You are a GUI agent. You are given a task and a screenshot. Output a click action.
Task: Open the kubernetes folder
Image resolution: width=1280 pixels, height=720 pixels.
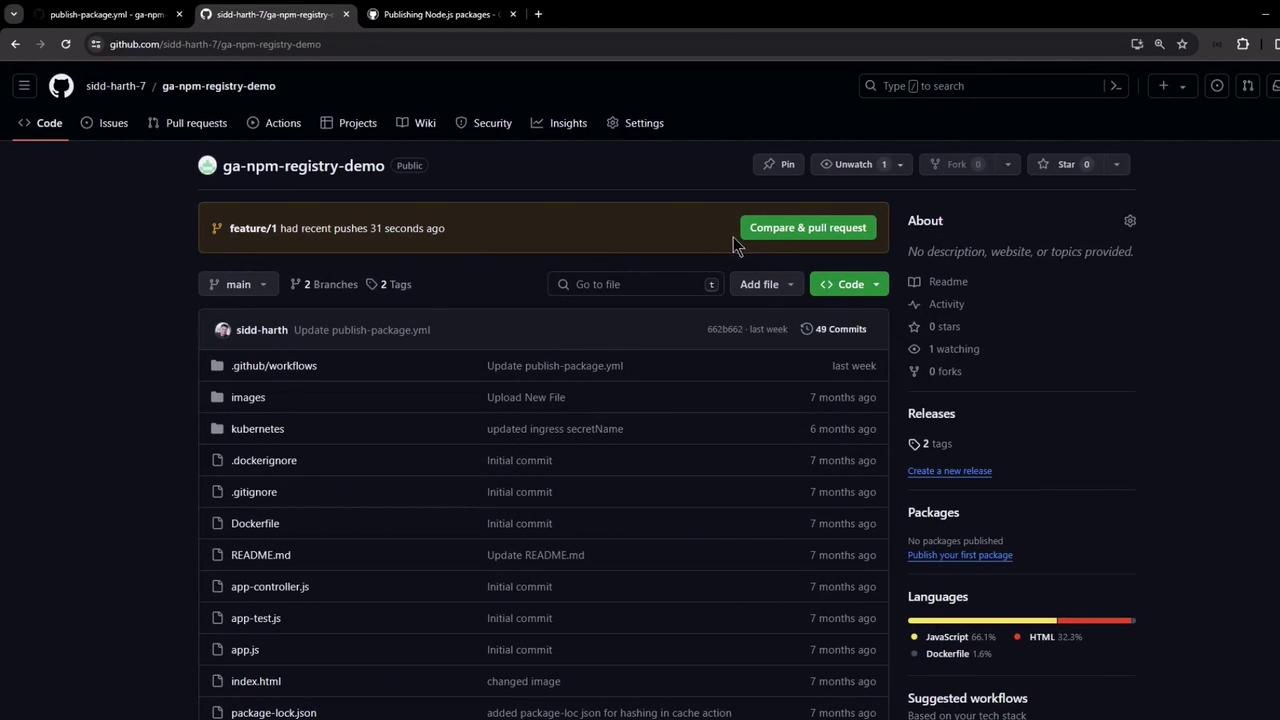pos(257,429)
